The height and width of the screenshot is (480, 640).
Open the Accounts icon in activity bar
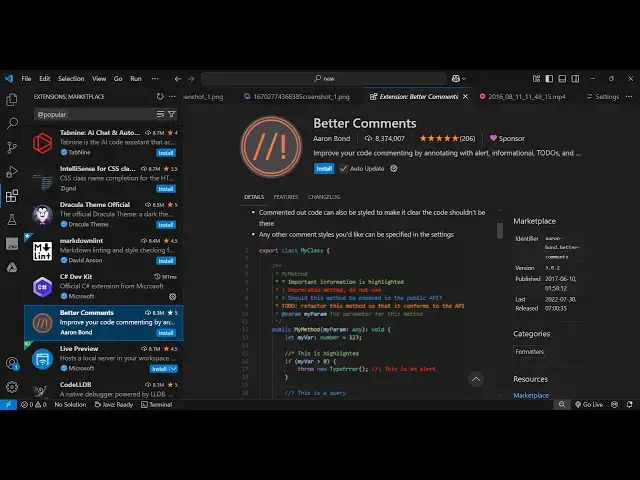coord(12,363)
